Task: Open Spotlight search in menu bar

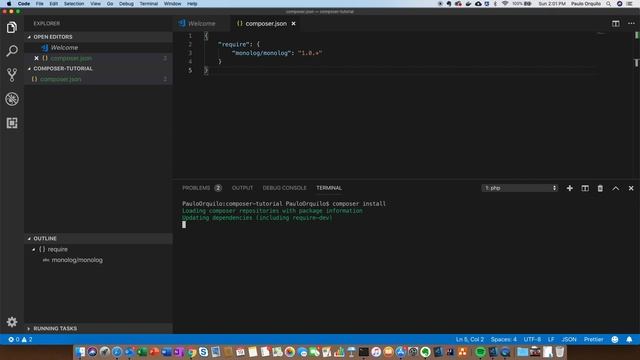Action: [609, 4]
